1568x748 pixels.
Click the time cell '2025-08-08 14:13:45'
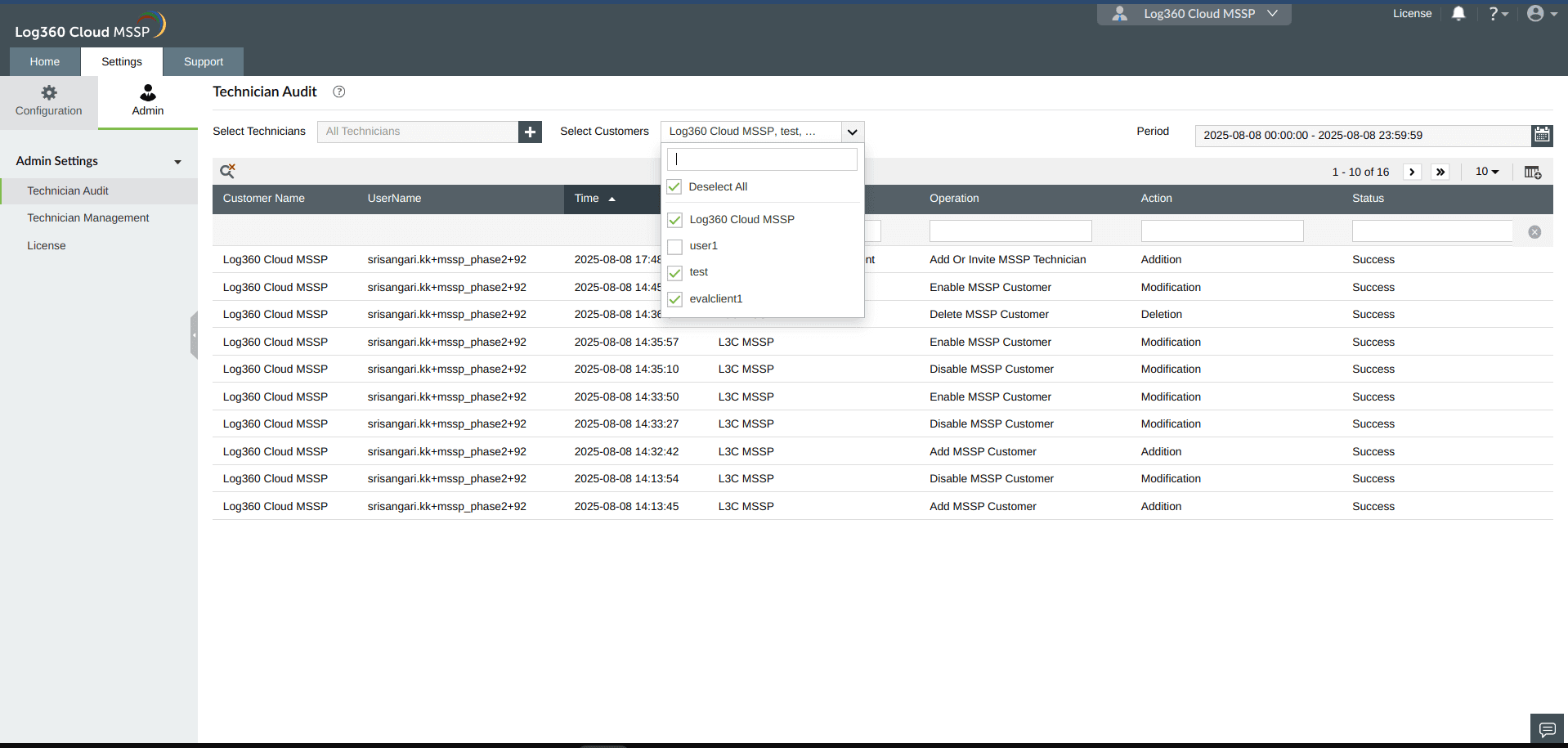pyautogui.click(x=626, y=507)
